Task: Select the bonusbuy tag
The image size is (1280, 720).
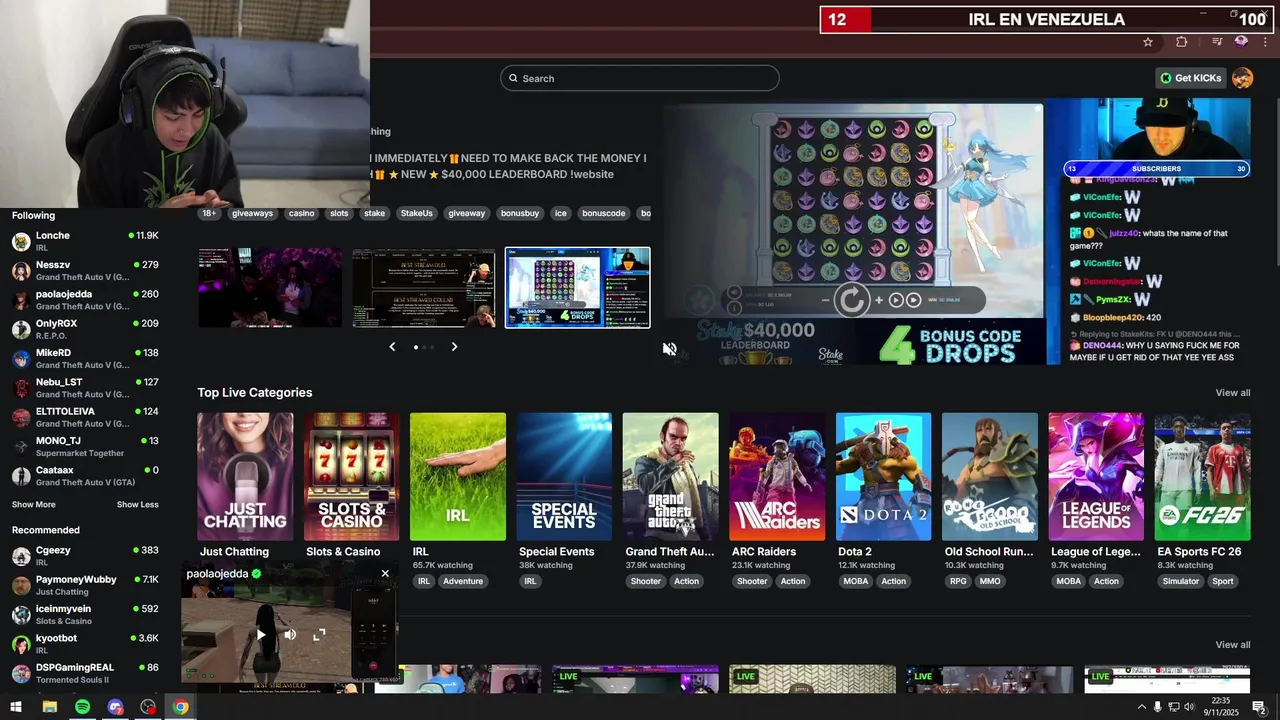Action: (520, 213)
